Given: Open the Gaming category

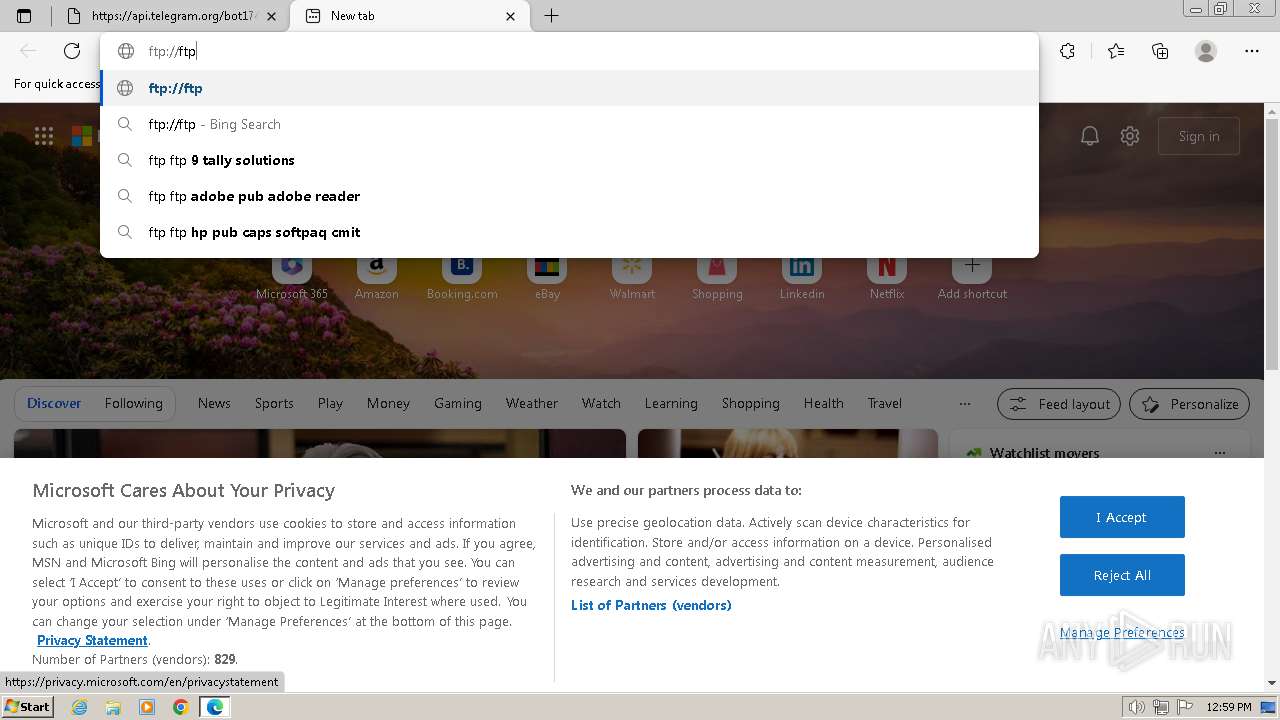Looking at the screenshot, I should (x=458, y=403).
